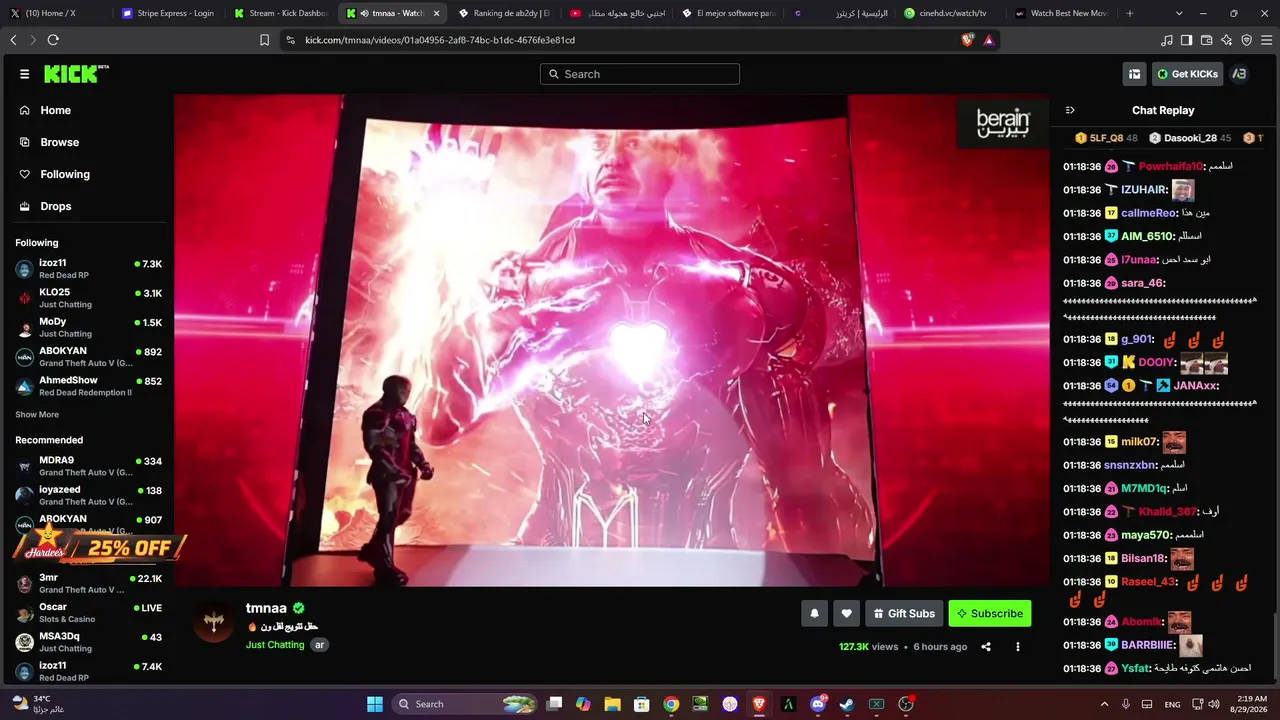
Task: Open Powrhaifa10's chat profile
Action: tap(1170, 166)
